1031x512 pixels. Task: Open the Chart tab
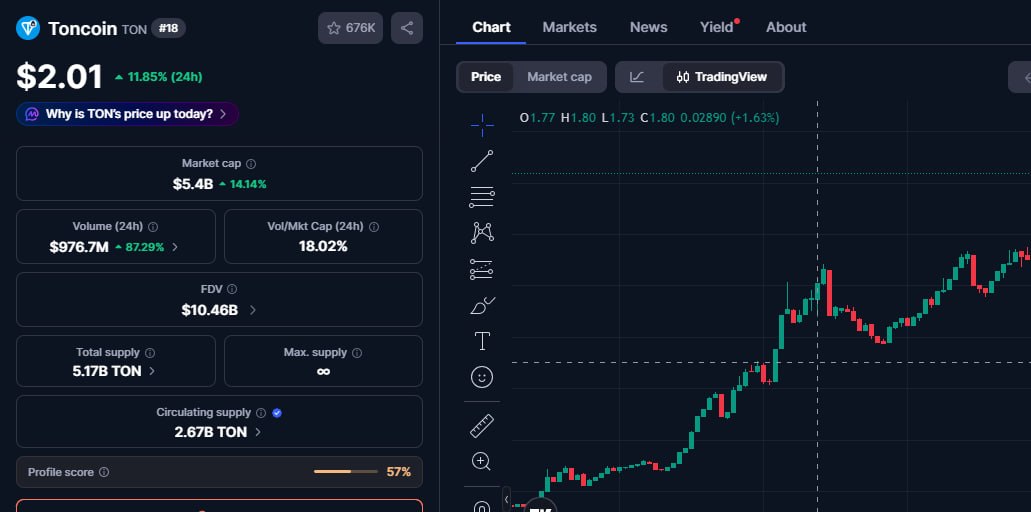491,27
